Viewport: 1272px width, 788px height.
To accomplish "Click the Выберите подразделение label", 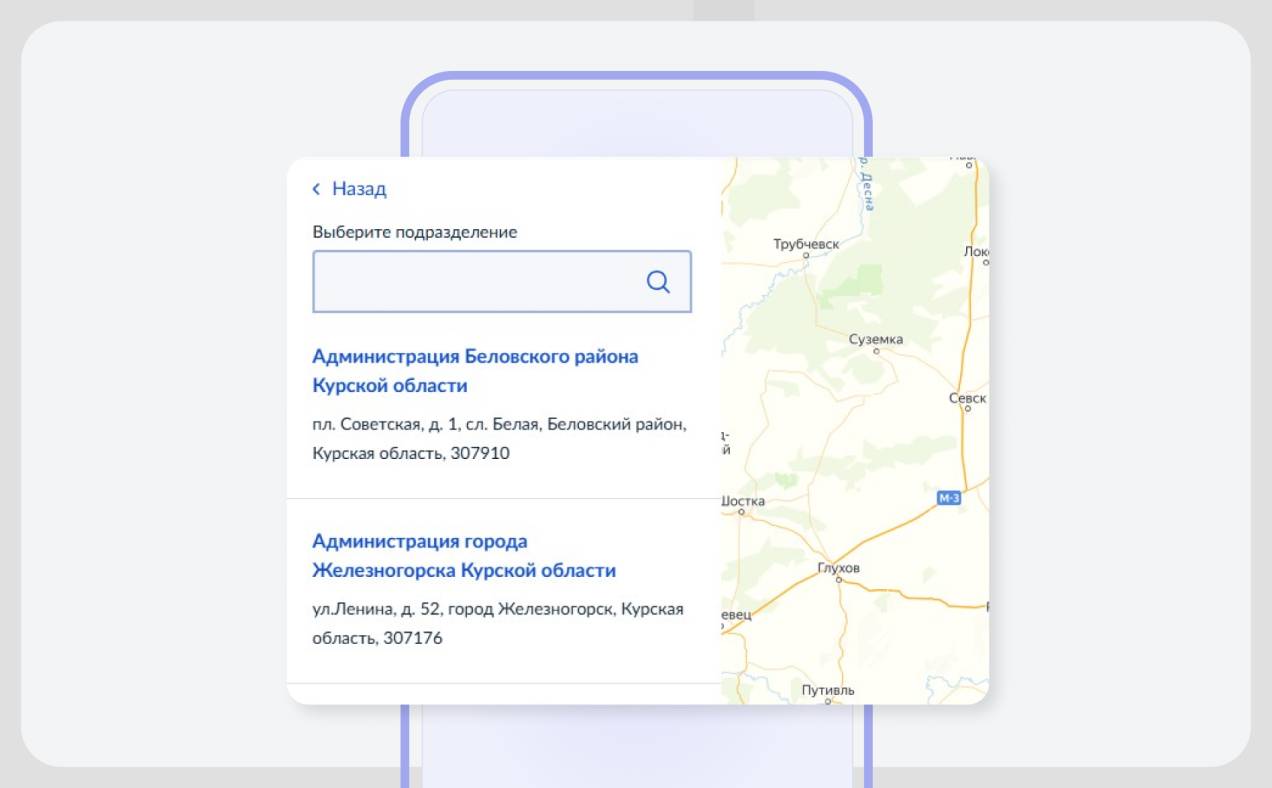I will pyautogui.click(x=415, y=232).
